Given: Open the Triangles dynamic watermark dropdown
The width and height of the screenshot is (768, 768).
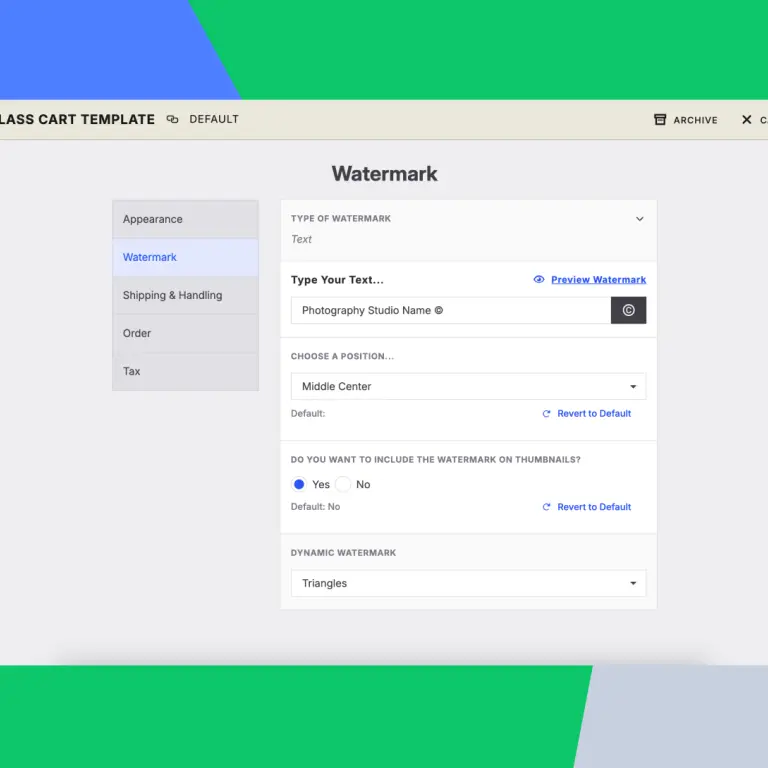Looking at the screenshot, I should (x=468, y=583).
